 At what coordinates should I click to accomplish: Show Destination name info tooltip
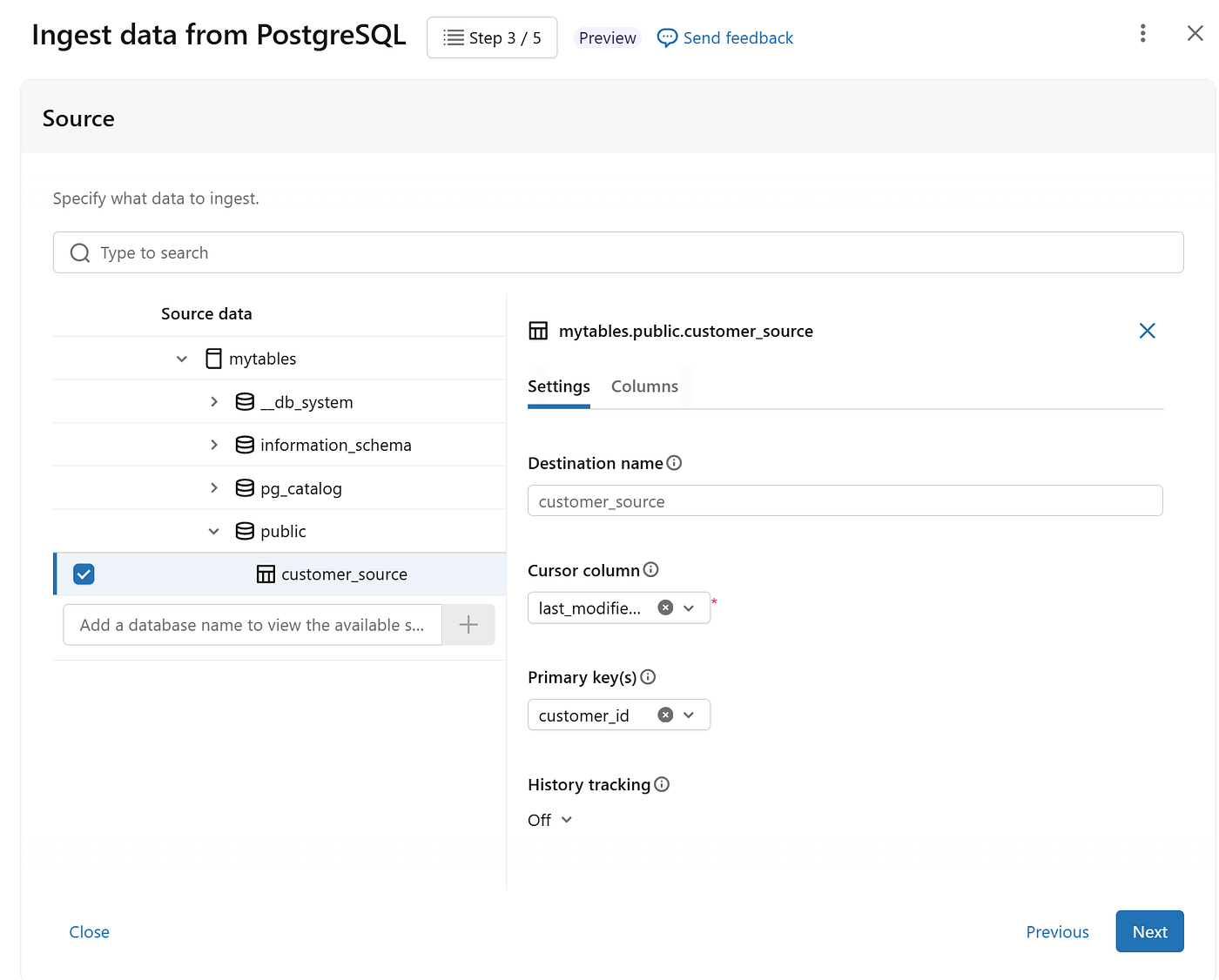[x=674, y=463]
